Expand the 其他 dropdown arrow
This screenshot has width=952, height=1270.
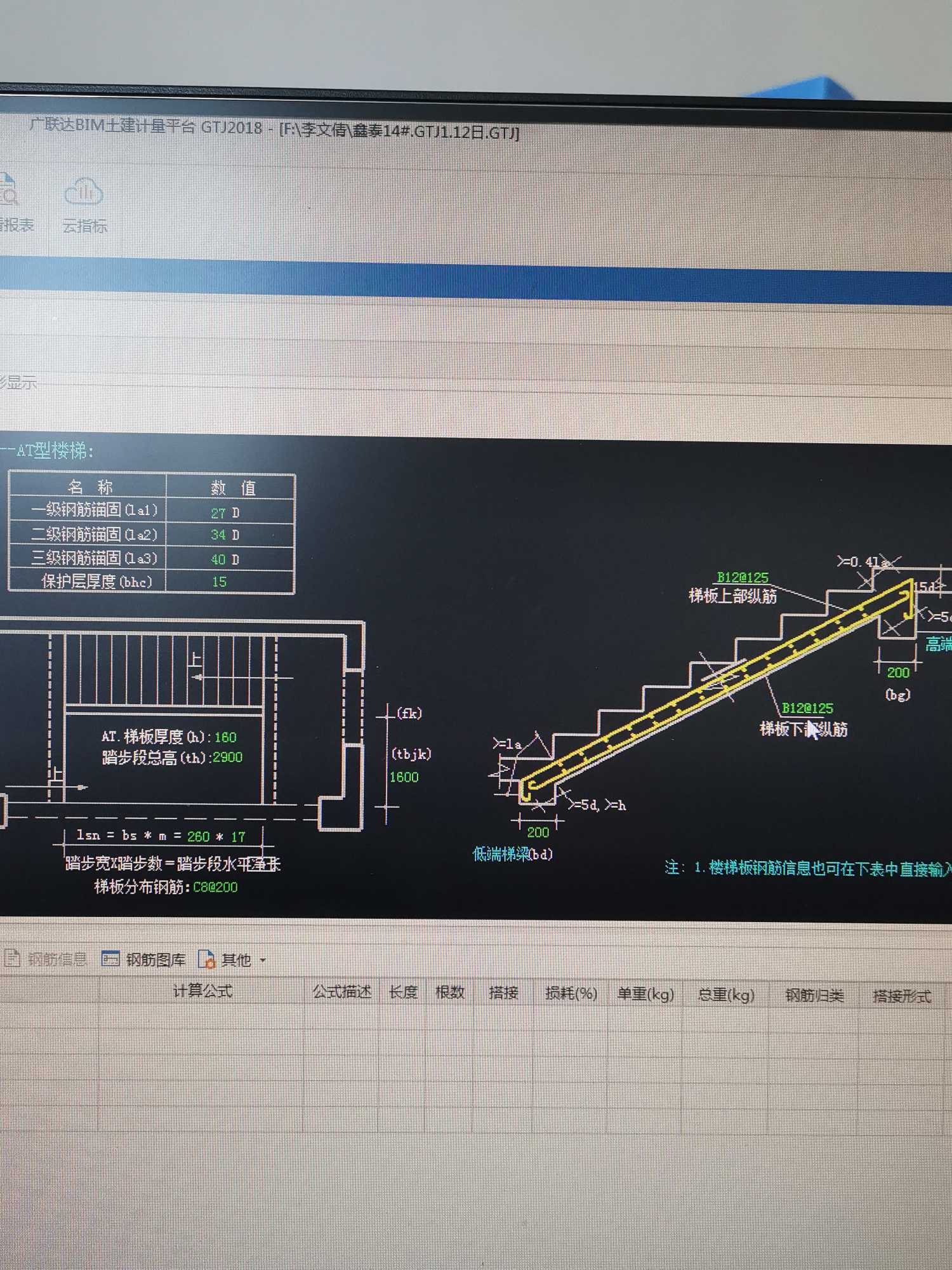click(263, 960)
